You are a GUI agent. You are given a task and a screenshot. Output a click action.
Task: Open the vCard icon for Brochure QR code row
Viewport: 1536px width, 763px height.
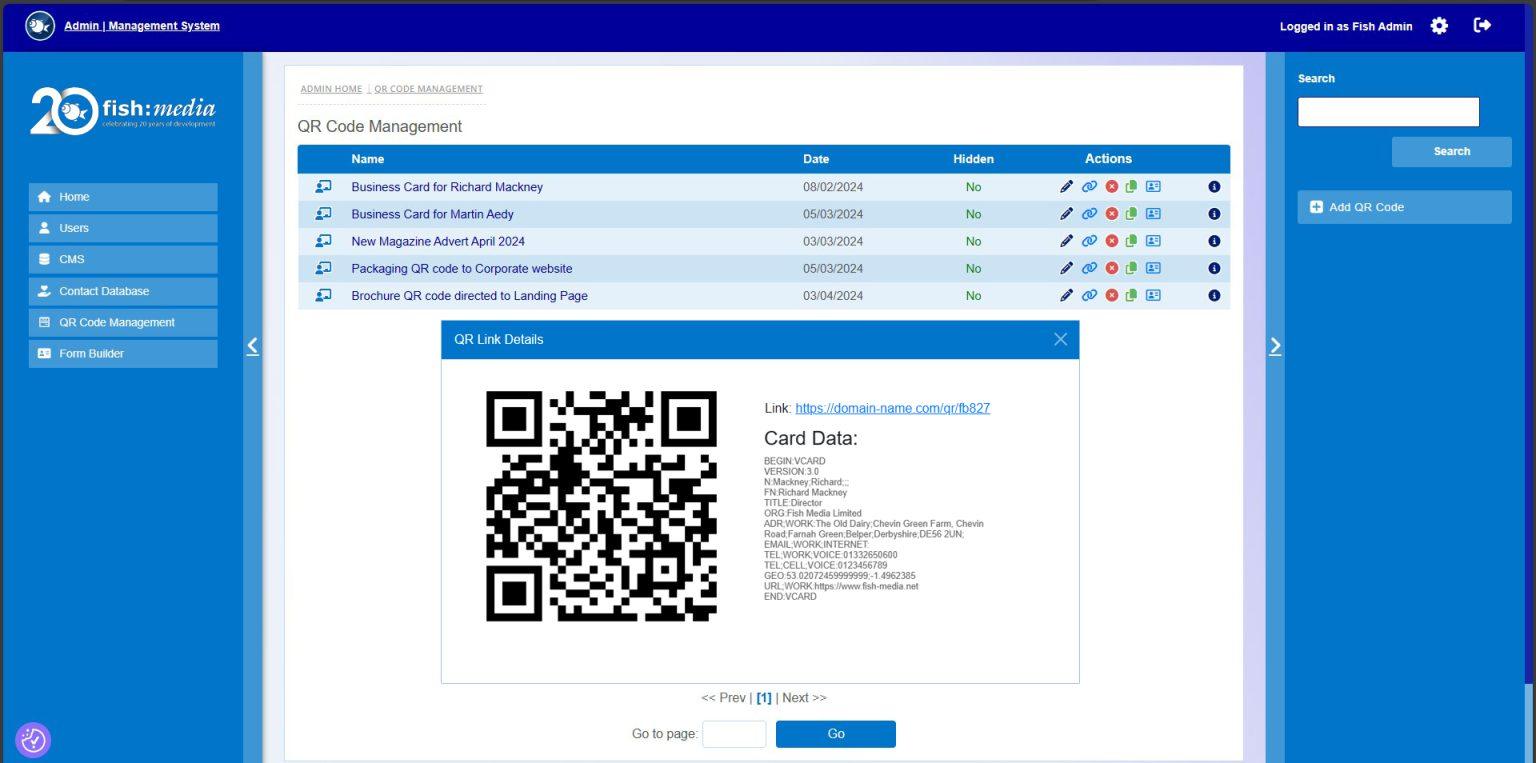click(x=1153, y=295)
